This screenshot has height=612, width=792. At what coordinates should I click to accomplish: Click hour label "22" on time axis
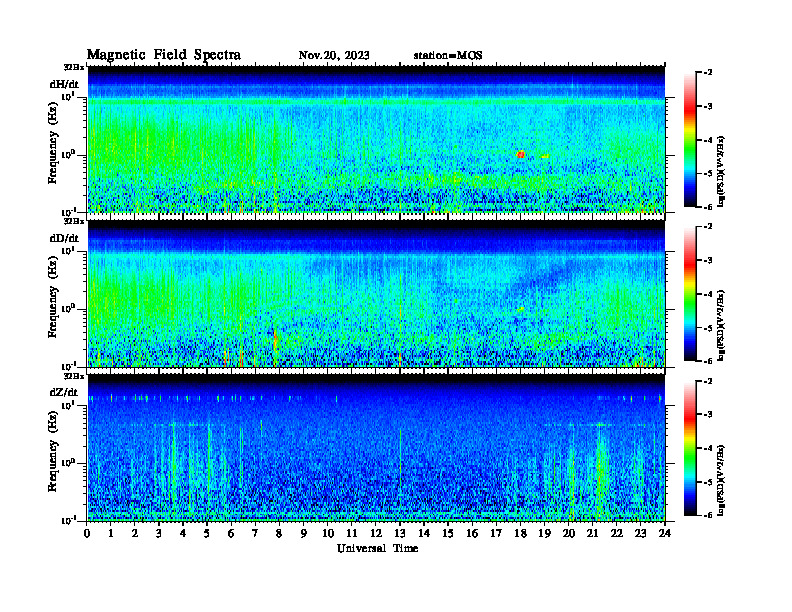617,534
